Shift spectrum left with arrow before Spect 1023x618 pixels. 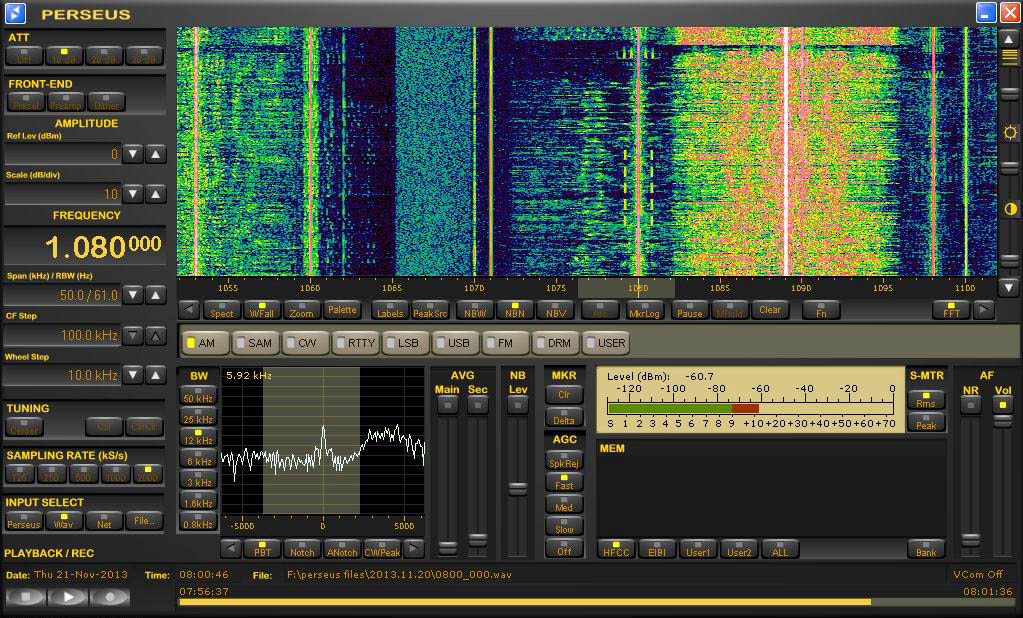[x=189, y=309]
